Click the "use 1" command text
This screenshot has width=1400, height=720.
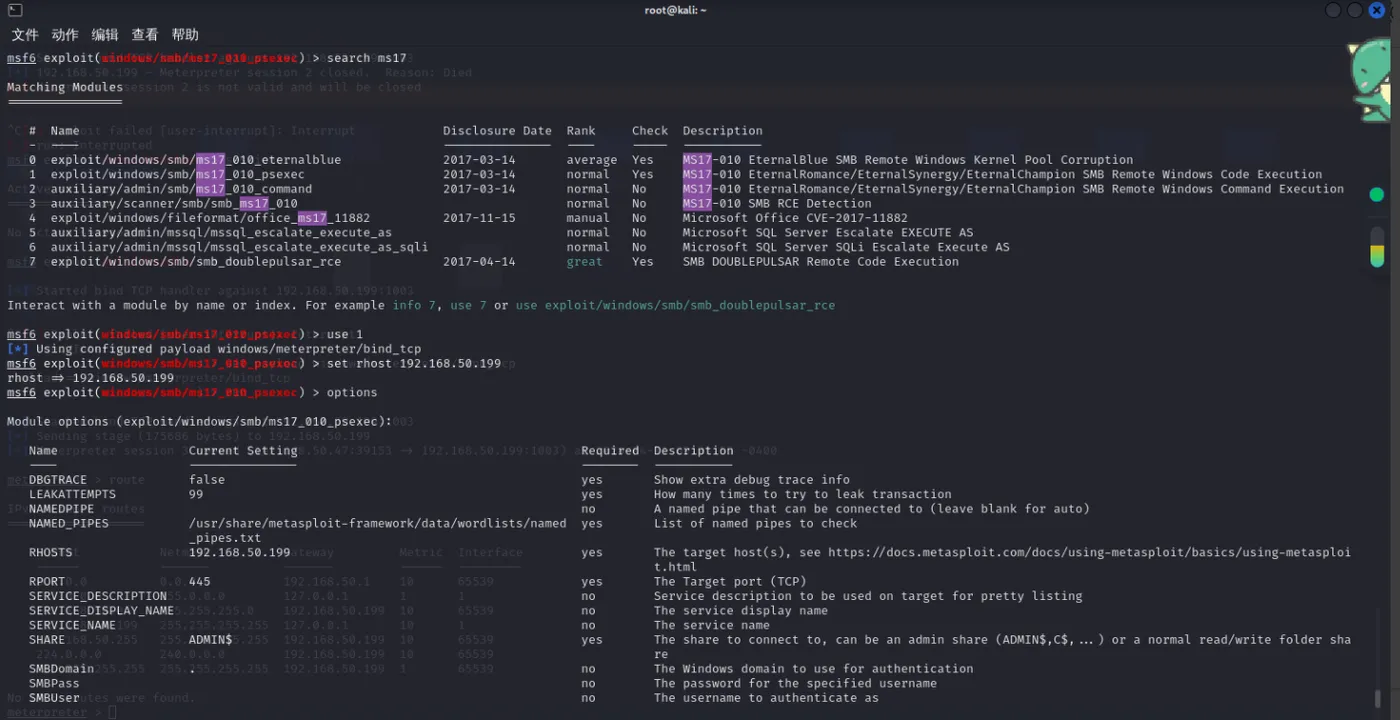click(x=345, y=334)
